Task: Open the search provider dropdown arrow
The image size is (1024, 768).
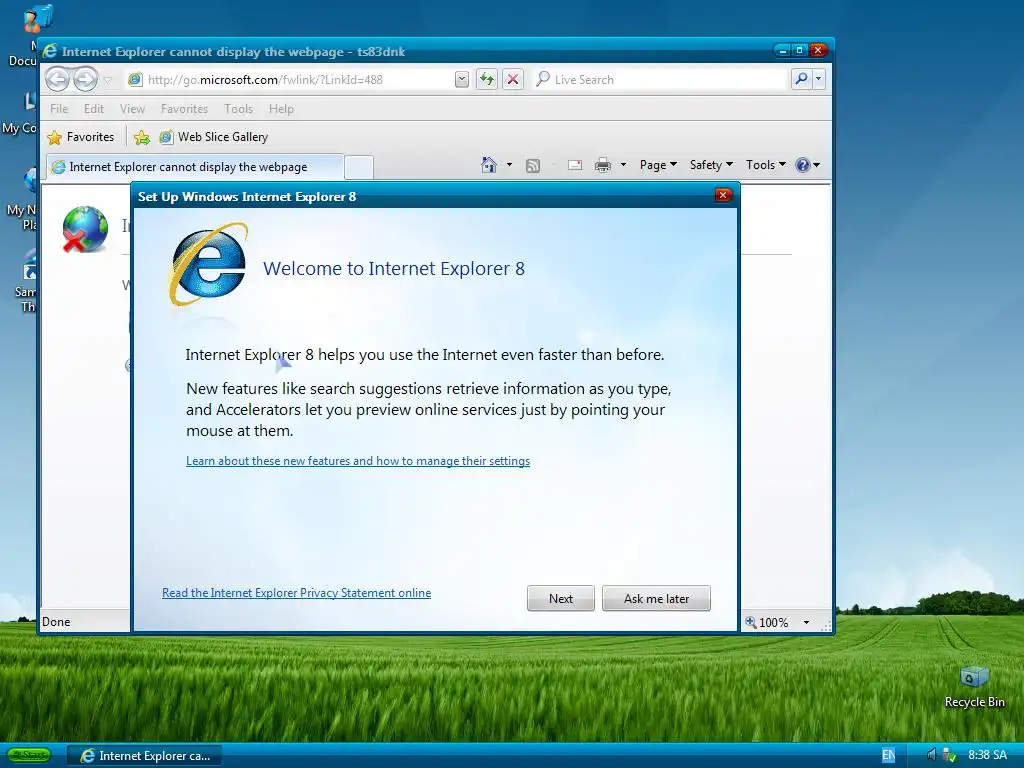Action: 818,80
